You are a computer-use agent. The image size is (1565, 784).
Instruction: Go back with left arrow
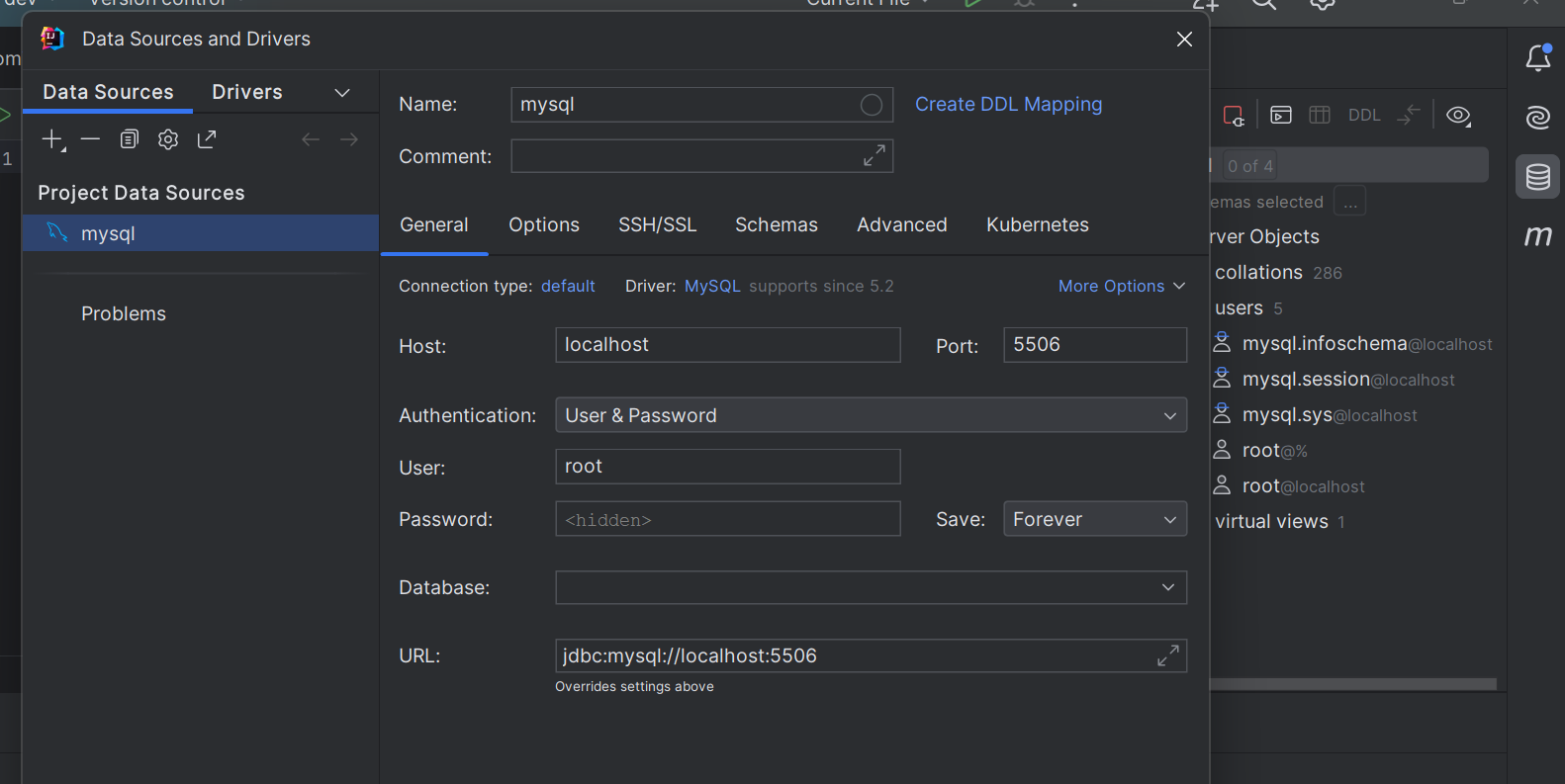point(311,139)
